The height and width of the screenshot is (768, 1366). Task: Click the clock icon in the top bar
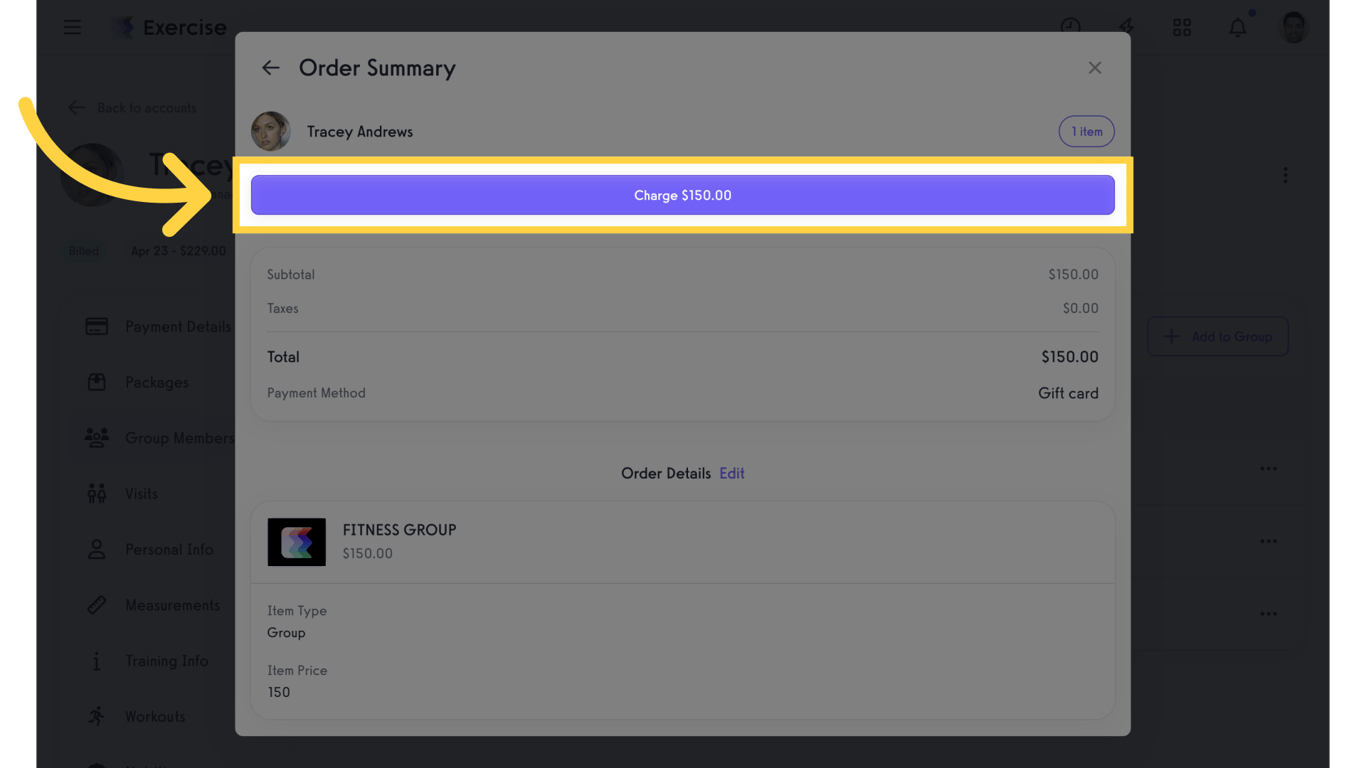tap(1070, 27)
